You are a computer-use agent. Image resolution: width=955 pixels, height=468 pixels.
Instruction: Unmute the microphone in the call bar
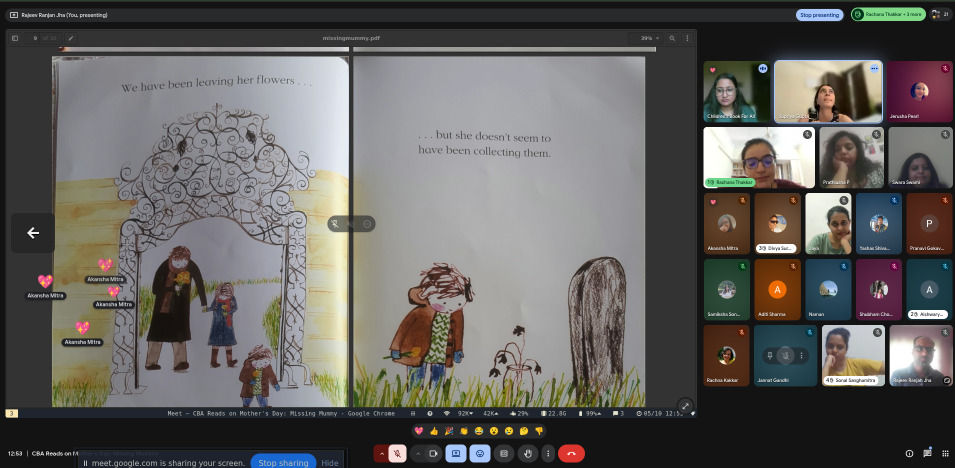pos(397,453)
